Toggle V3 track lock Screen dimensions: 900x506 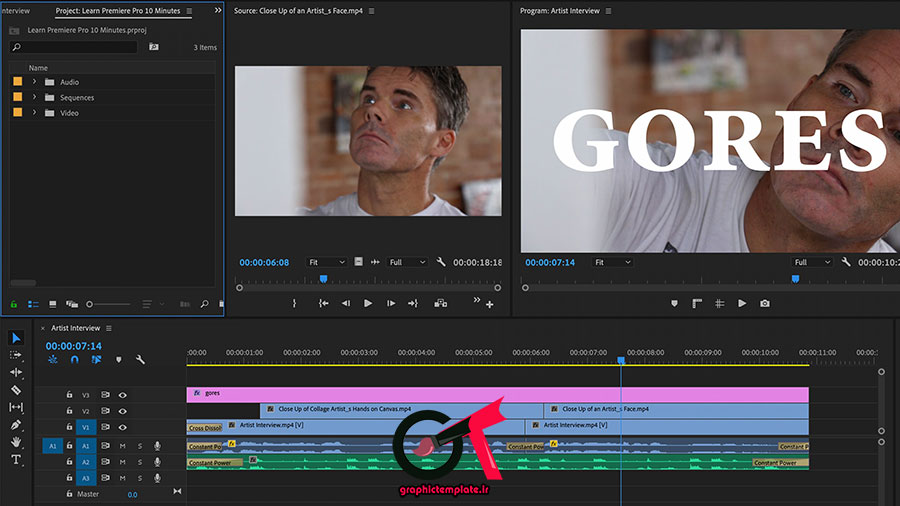pyautogui.click(x=69, y=395)
